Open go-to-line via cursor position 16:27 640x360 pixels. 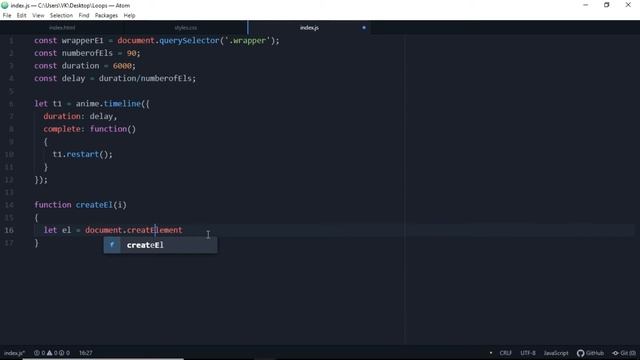(86, 353)
